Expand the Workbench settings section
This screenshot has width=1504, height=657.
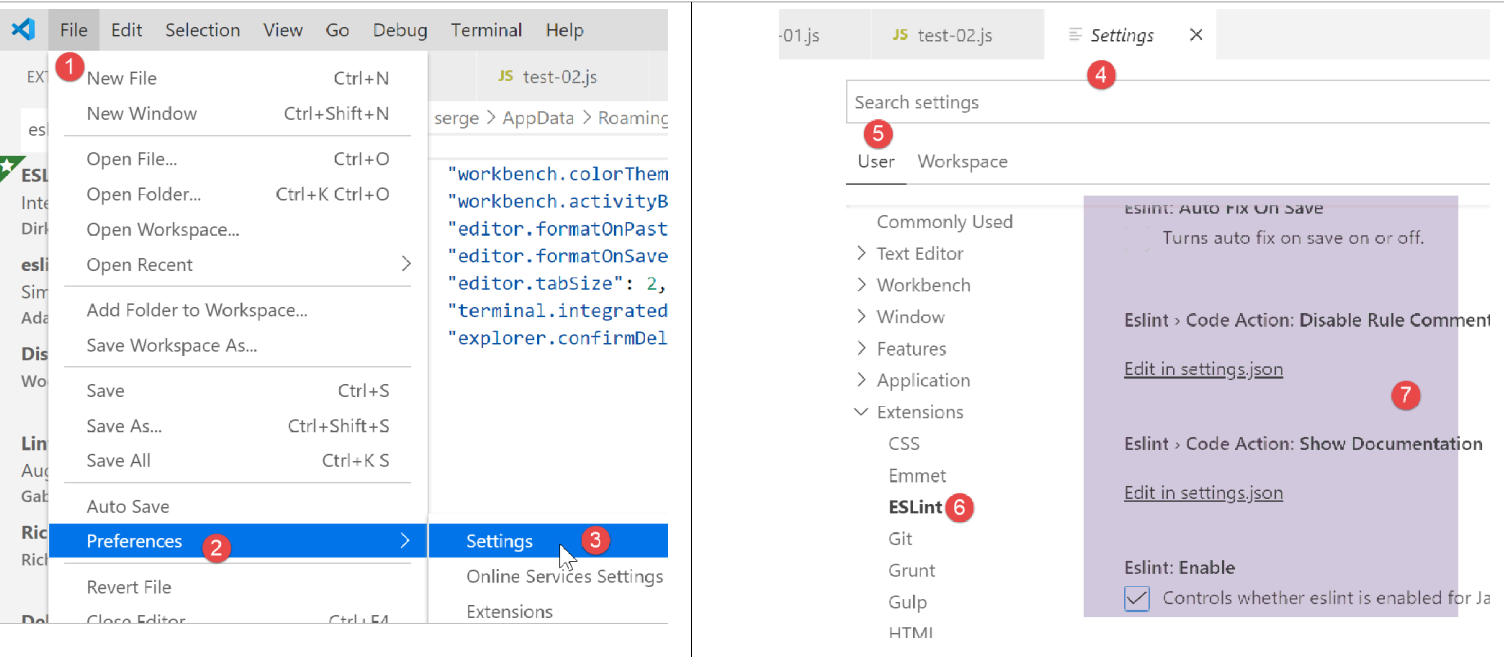coord(862,286)
